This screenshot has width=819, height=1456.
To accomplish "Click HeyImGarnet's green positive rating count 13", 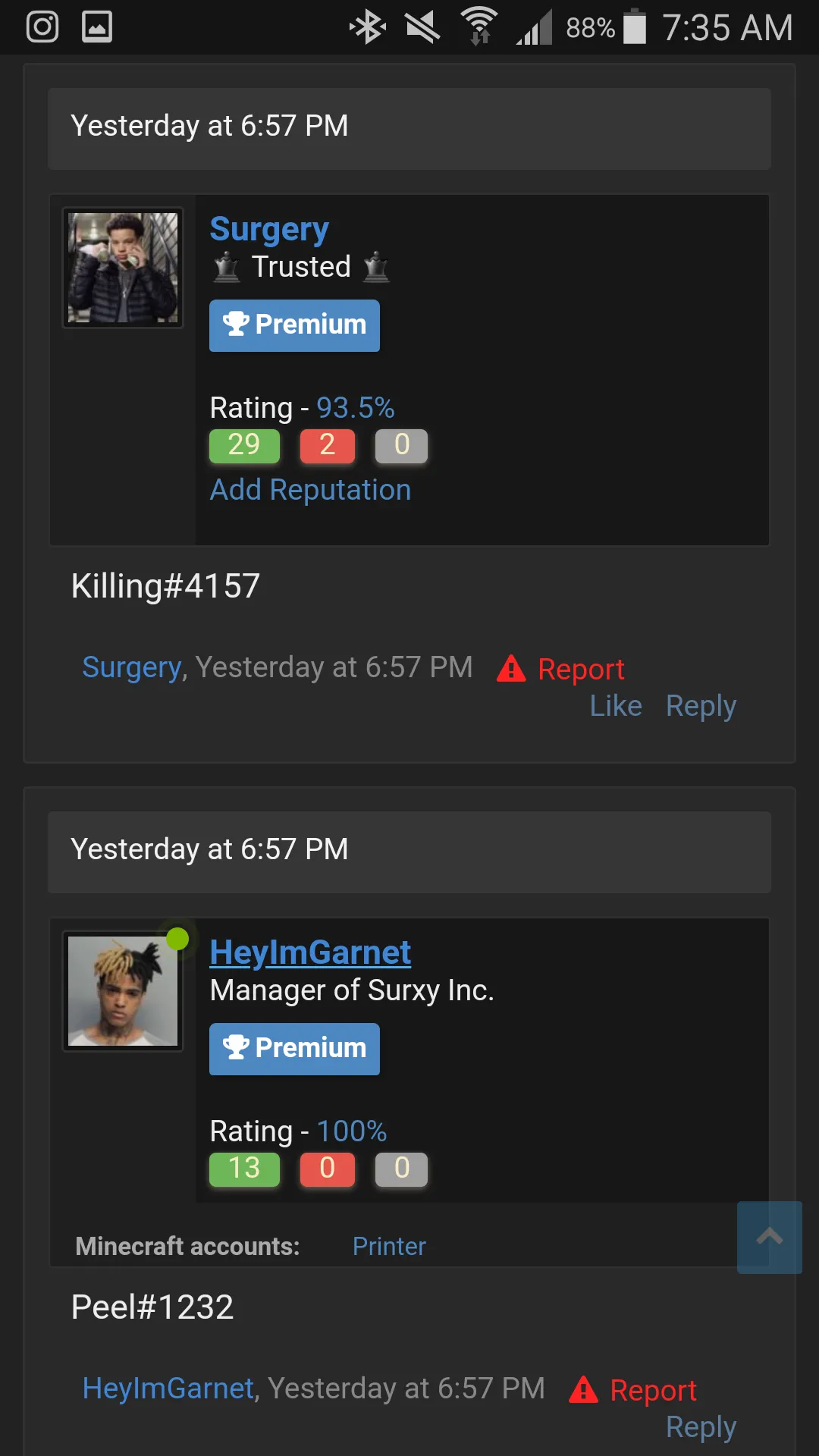I will point(244,1169).
